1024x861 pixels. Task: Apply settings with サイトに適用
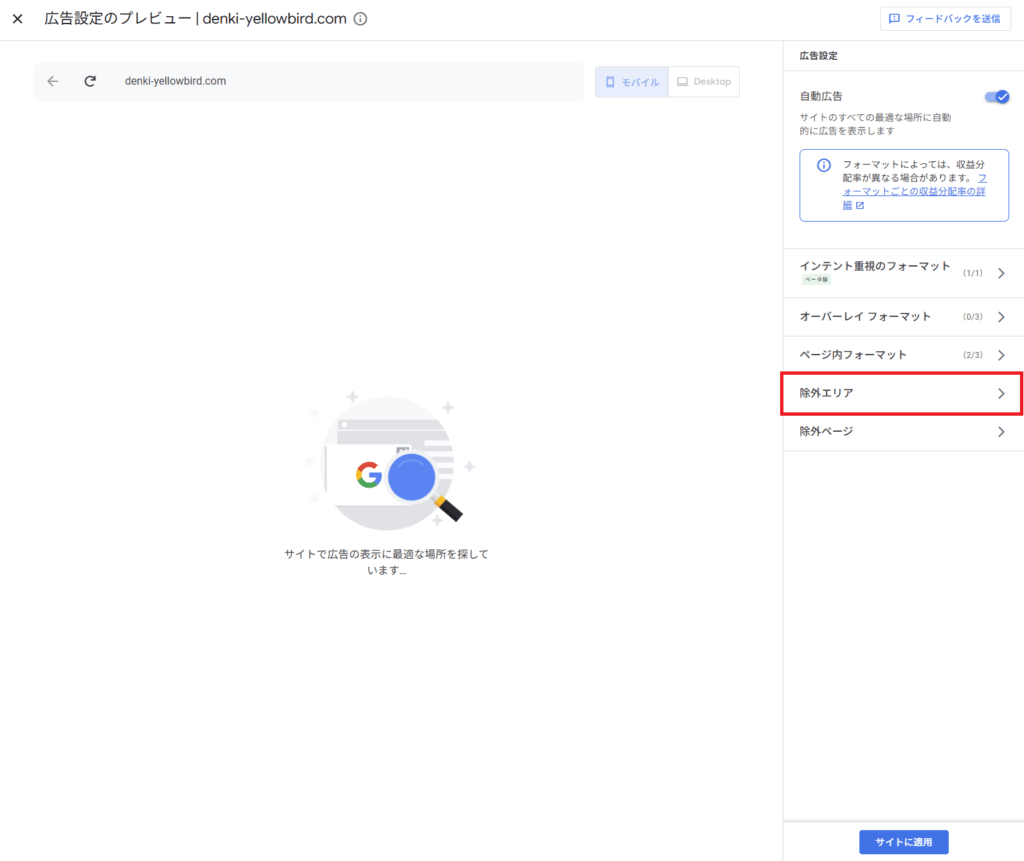tap(904, 842)
